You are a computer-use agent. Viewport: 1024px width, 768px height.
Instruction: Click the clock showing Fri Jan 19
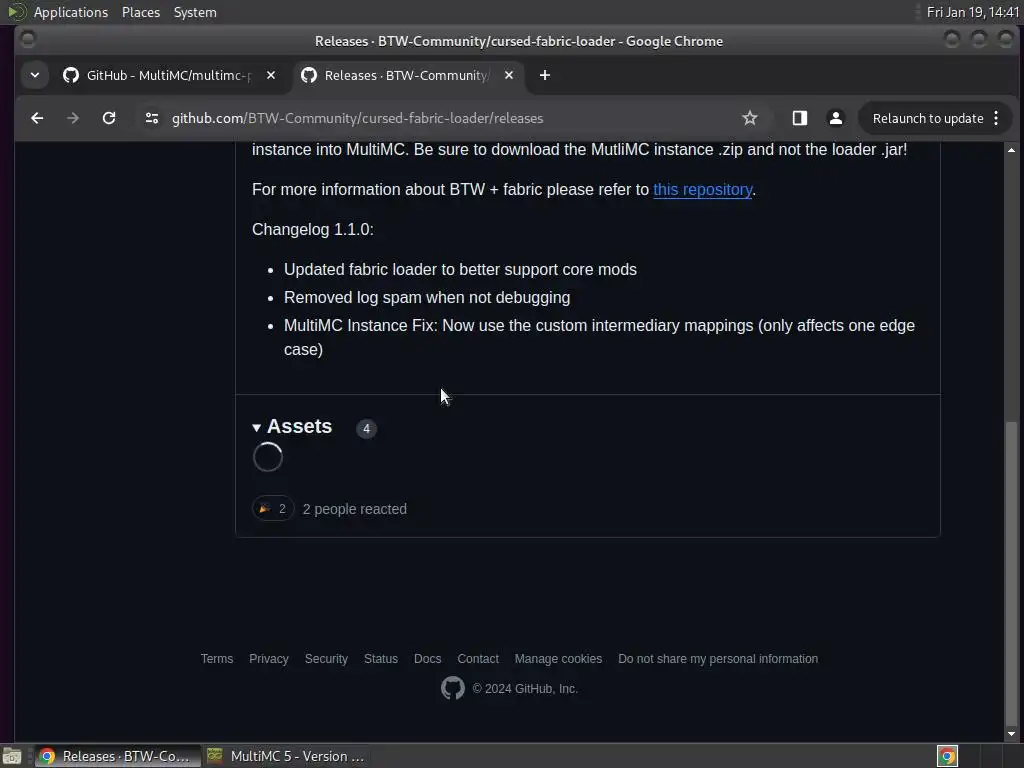(972, 12)
